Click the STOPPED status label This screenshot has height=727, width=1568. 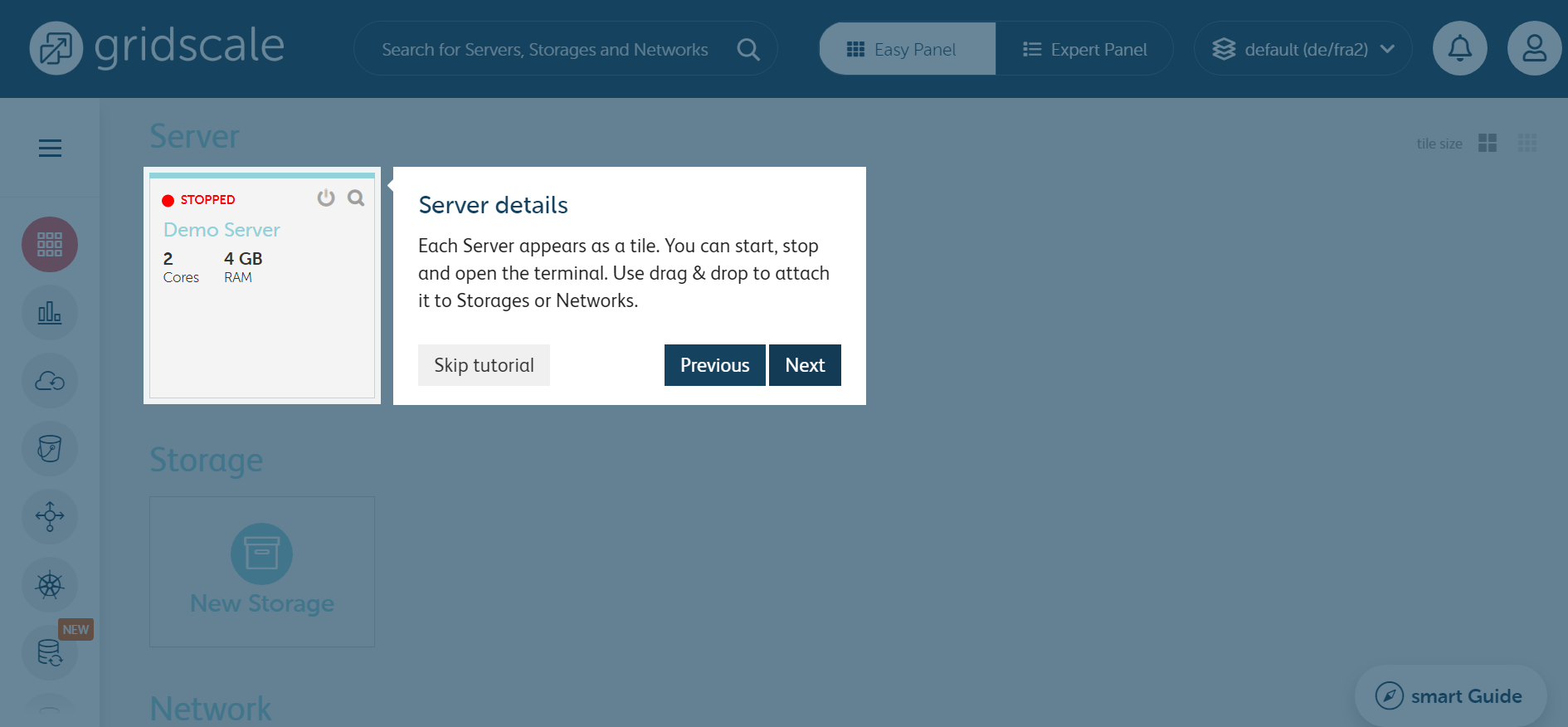click(x=207, y=200)
